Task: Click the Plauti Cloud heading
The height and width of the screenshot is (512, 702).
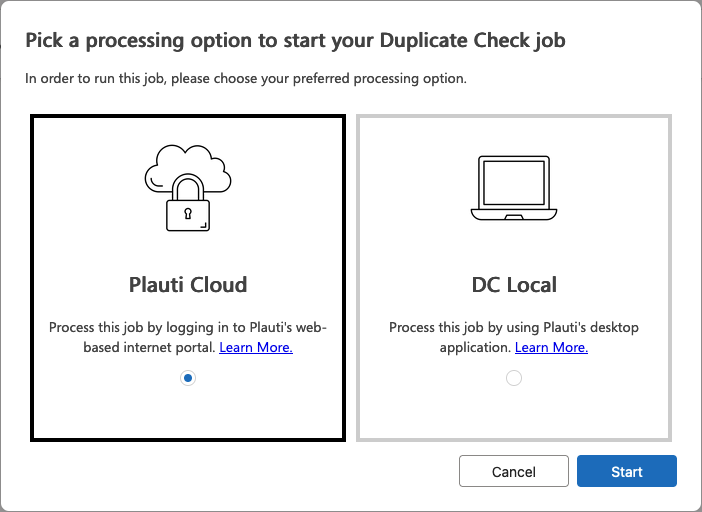Action: [188, 285]
